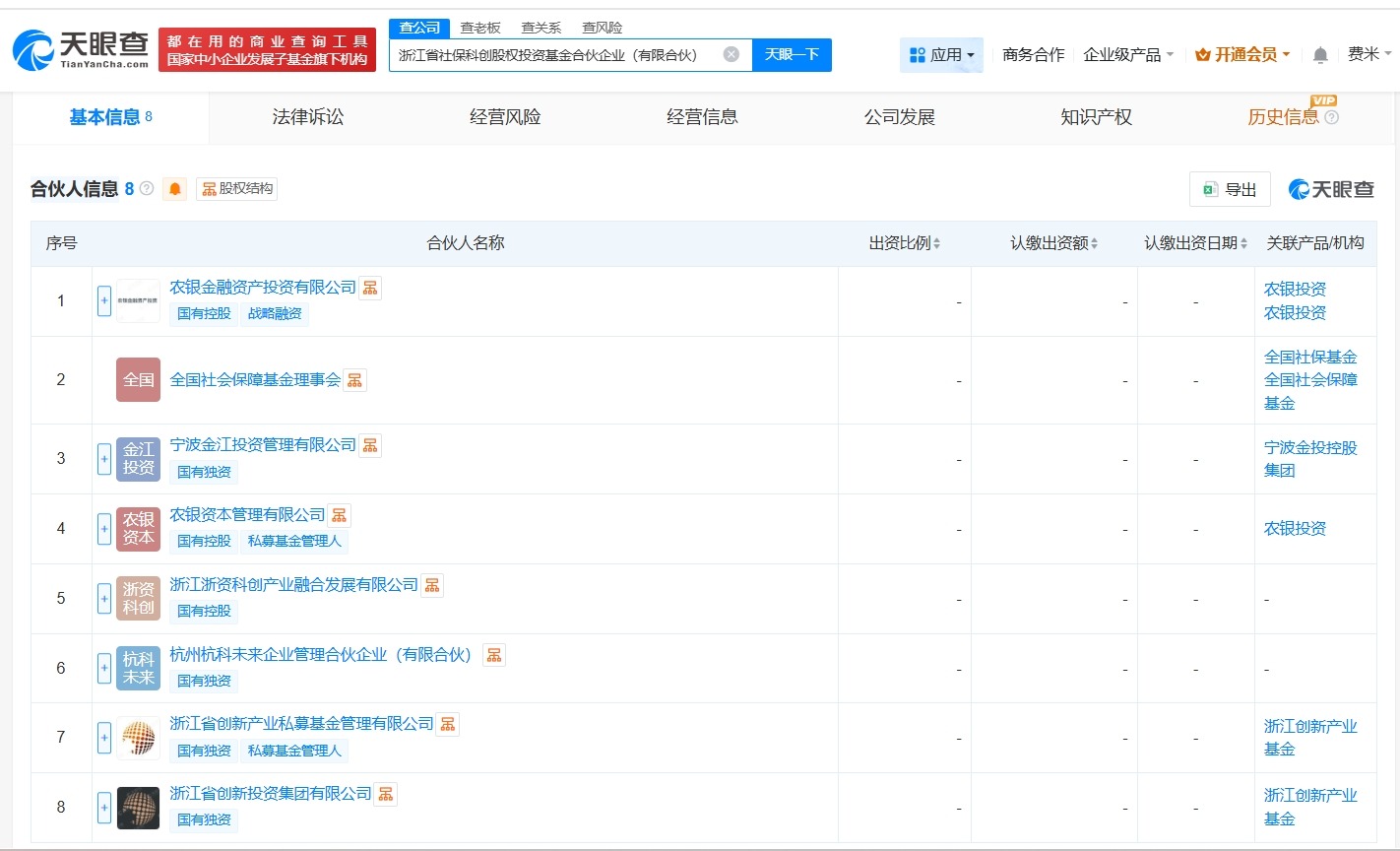1400x851 pixels.
Task: Click the subscribe bell beside 合伙人信息
Action: click(174, 189)
